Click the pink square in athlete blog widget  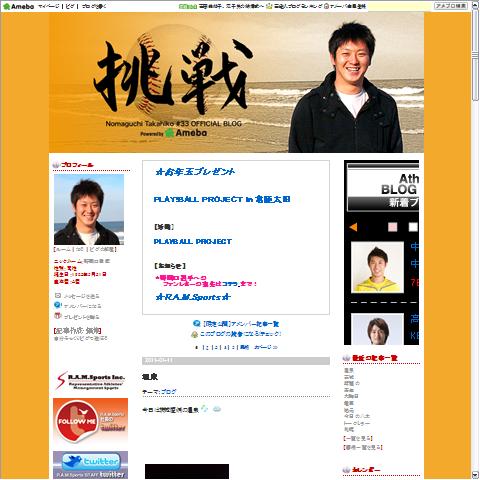click(393, 227)
